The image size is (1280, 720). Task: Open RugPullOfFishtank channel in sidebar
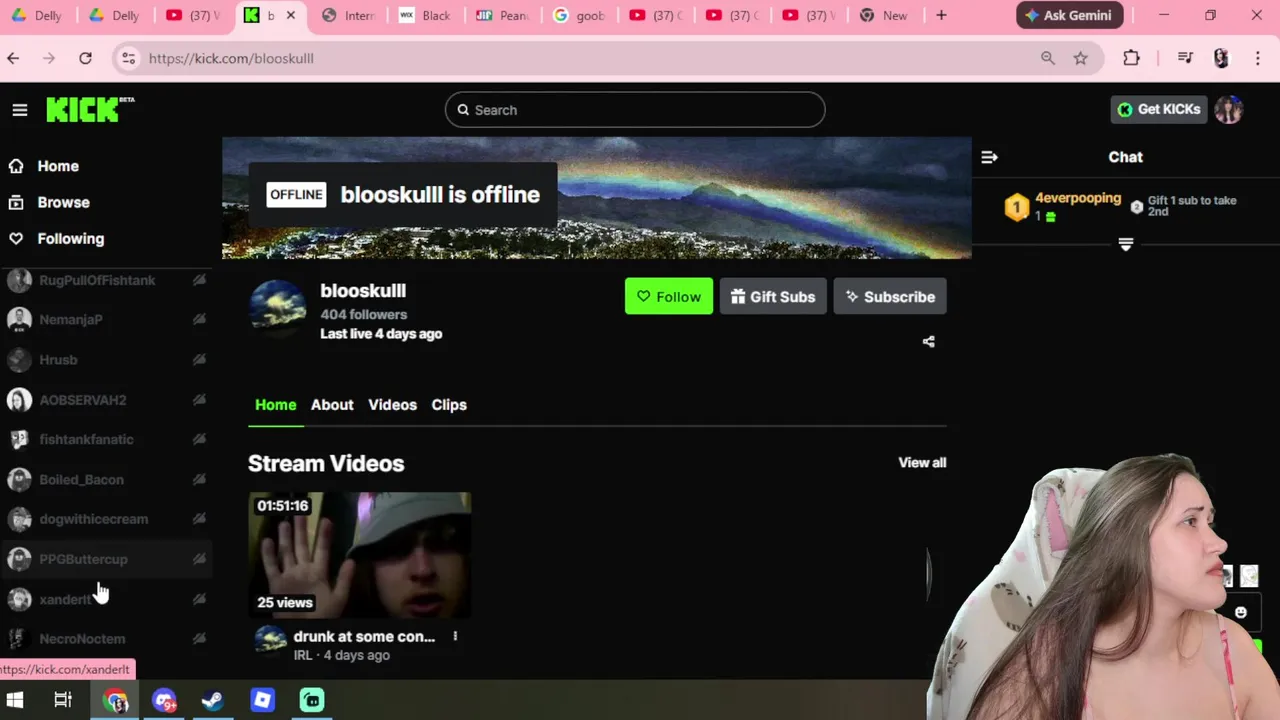click(x=107, y=280)
